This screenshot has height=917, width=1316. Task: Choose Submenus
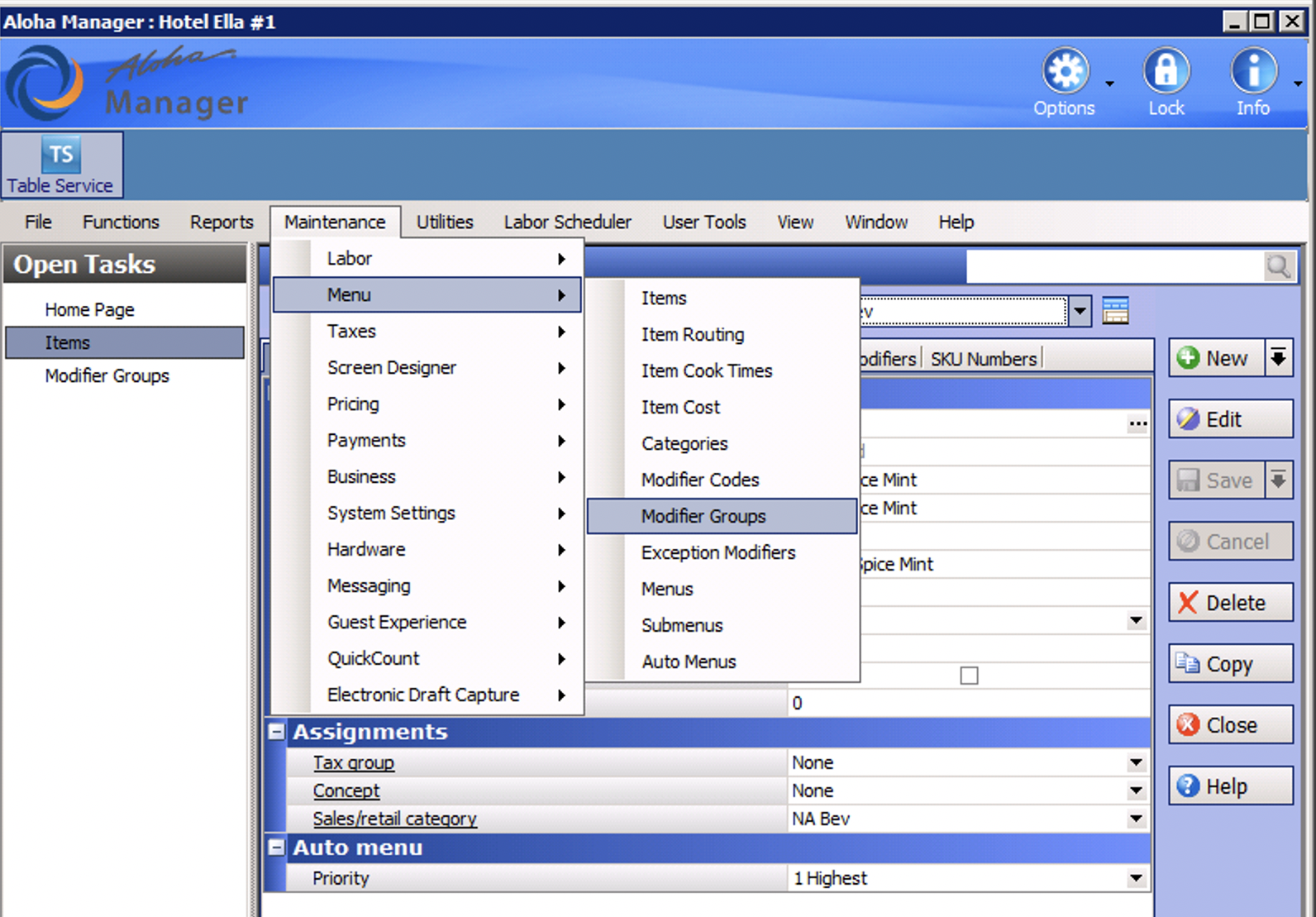pyautogui.click(x=722, y=626)
